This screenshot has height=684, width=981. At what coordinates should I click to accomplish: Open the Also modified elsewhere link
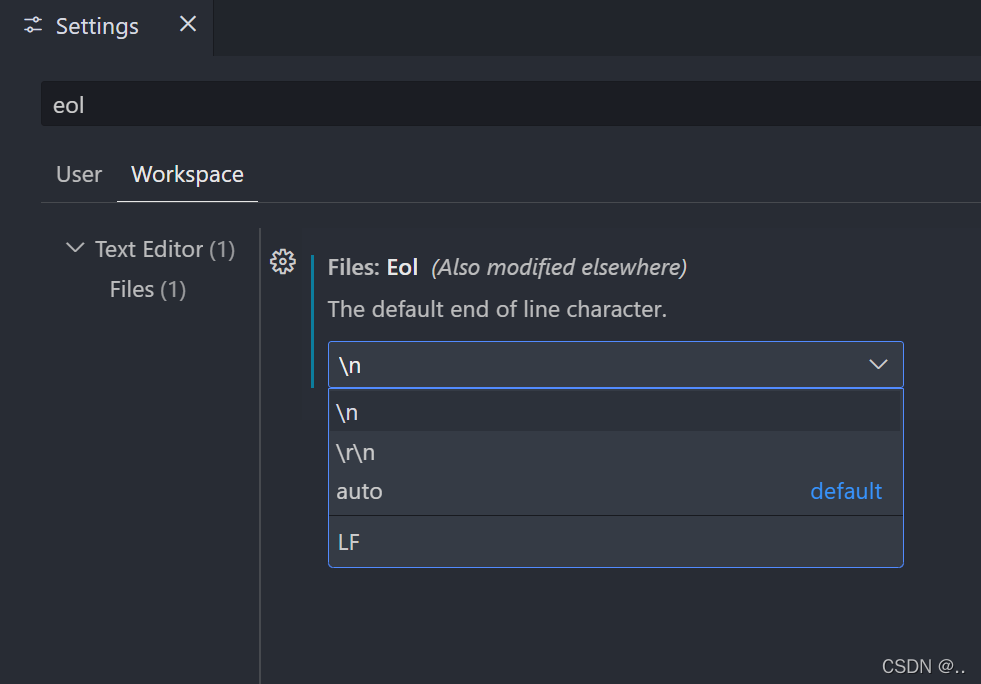point(559,268)
